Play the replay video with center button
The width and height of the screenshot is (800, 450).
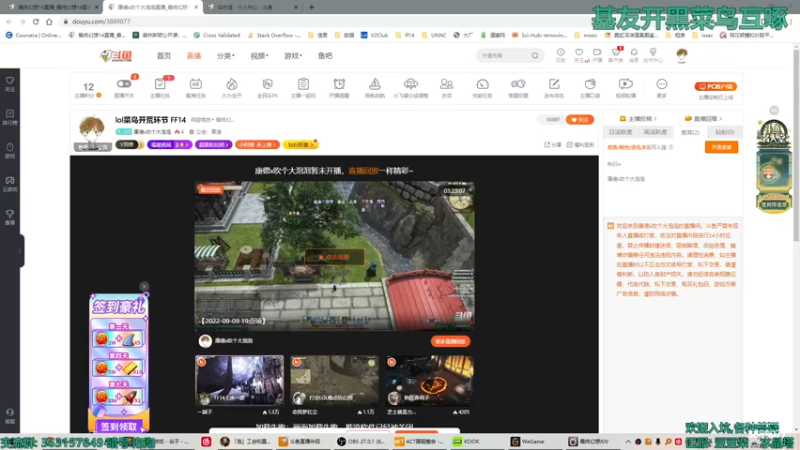pos(334,257)
